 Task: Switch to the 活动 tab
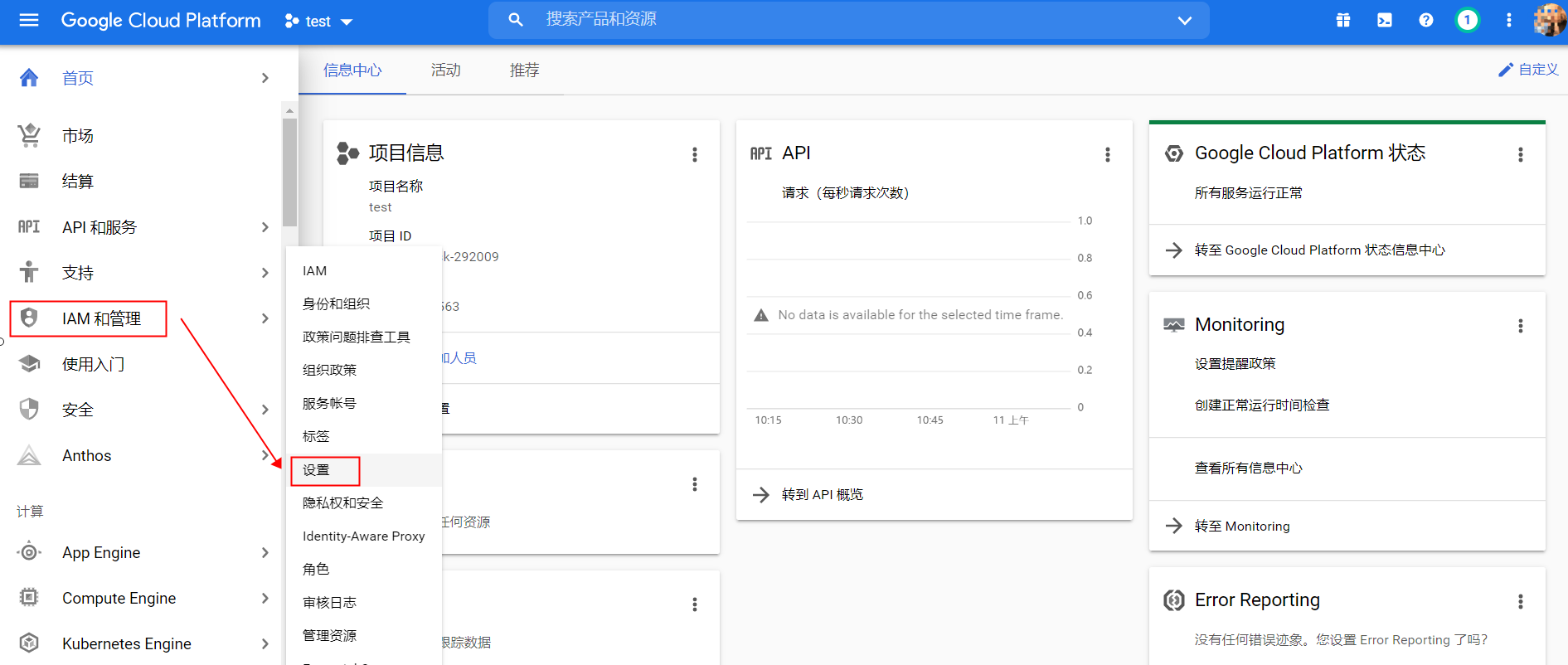[445, 70]
